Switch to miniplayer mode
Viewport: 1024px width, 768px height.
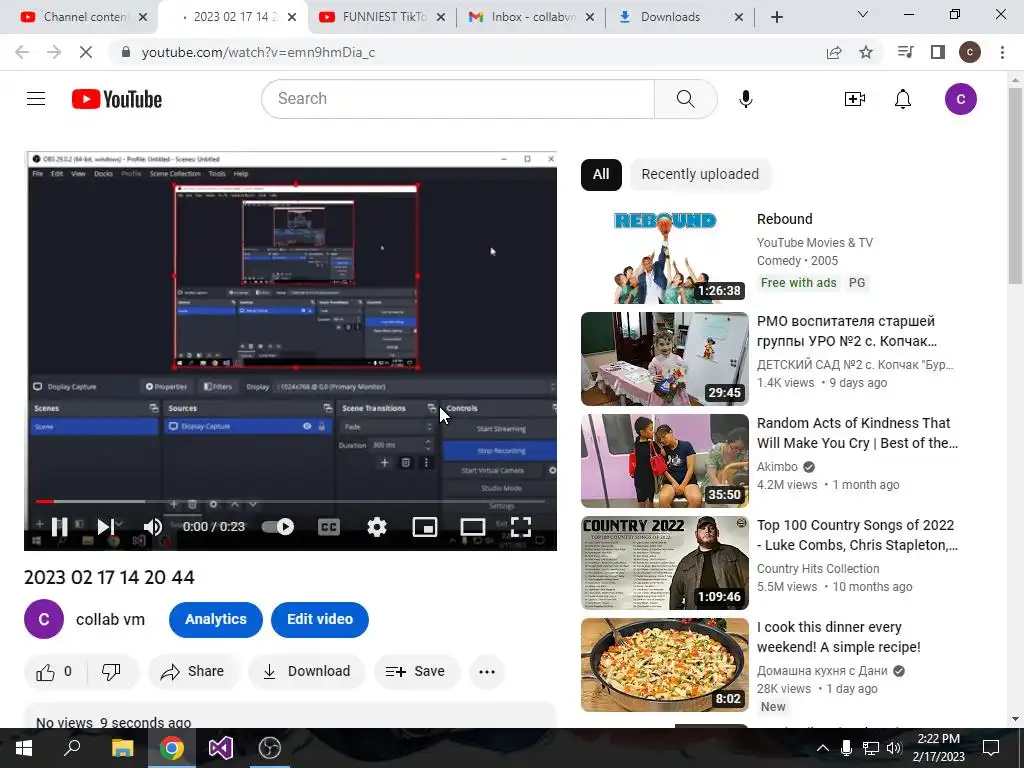(424, 526)
